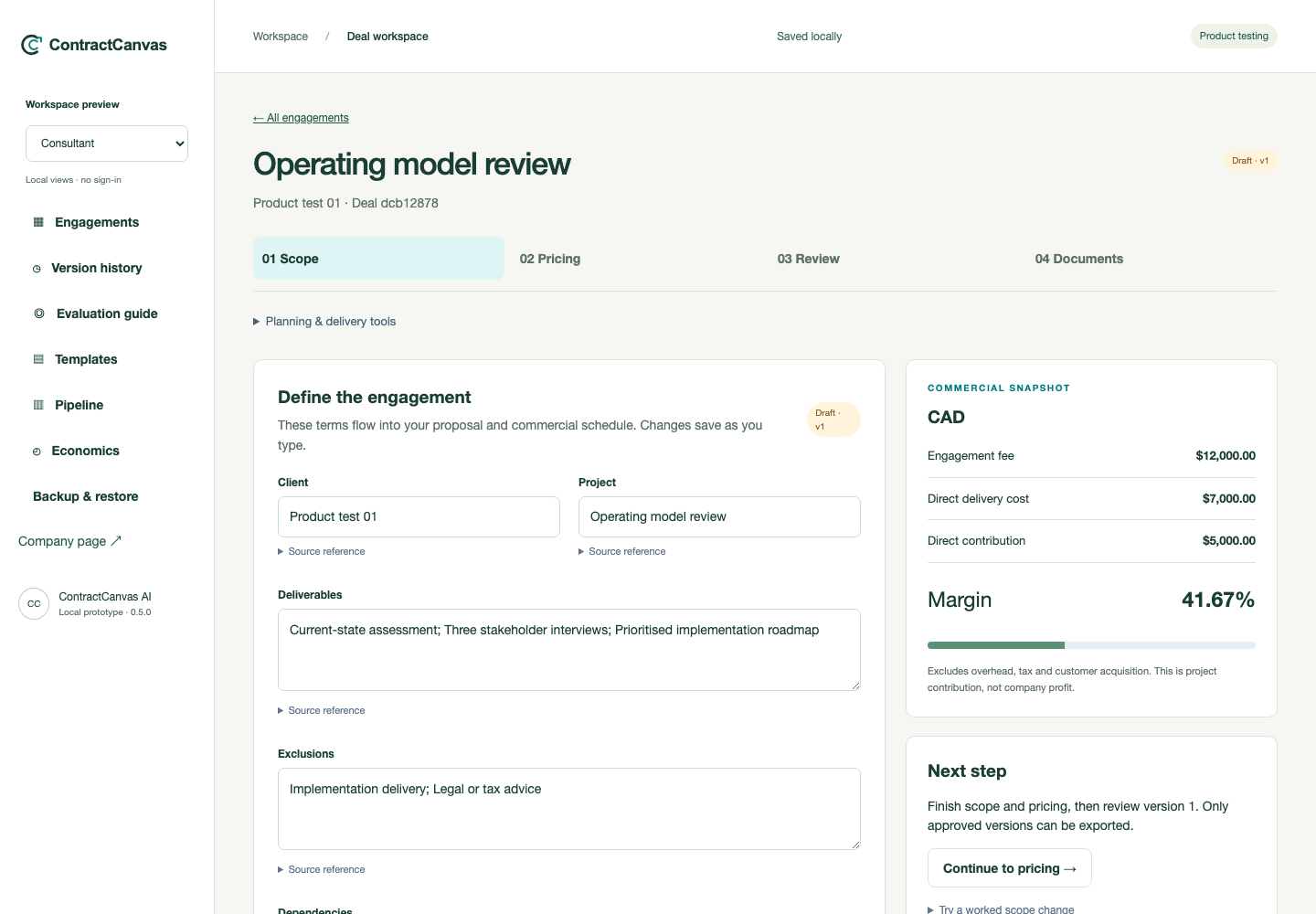Expand Source reference under Client
Image resolution: width=1316 pixels, height=914 pixels.
tap(322, 551)
